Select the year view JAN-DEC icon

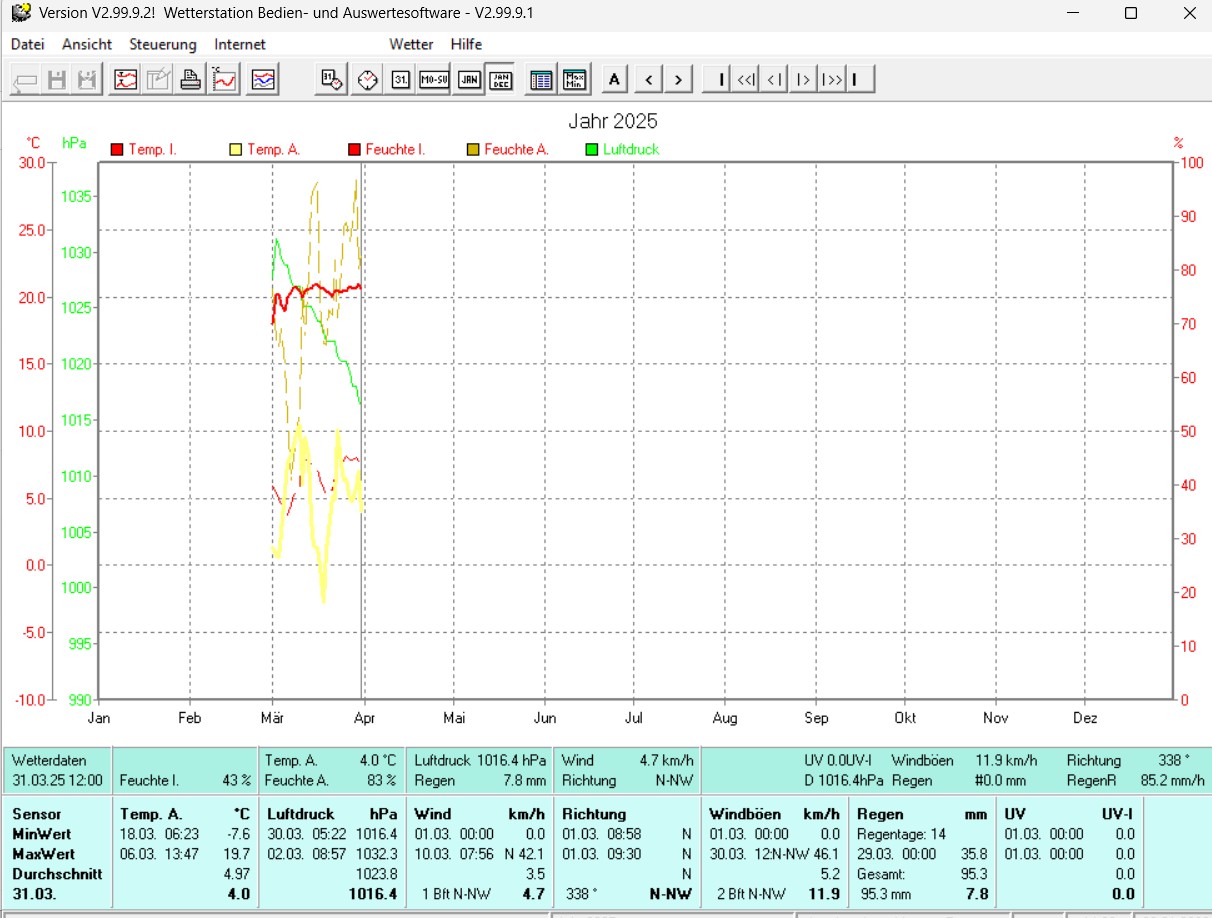coord(501,80)
